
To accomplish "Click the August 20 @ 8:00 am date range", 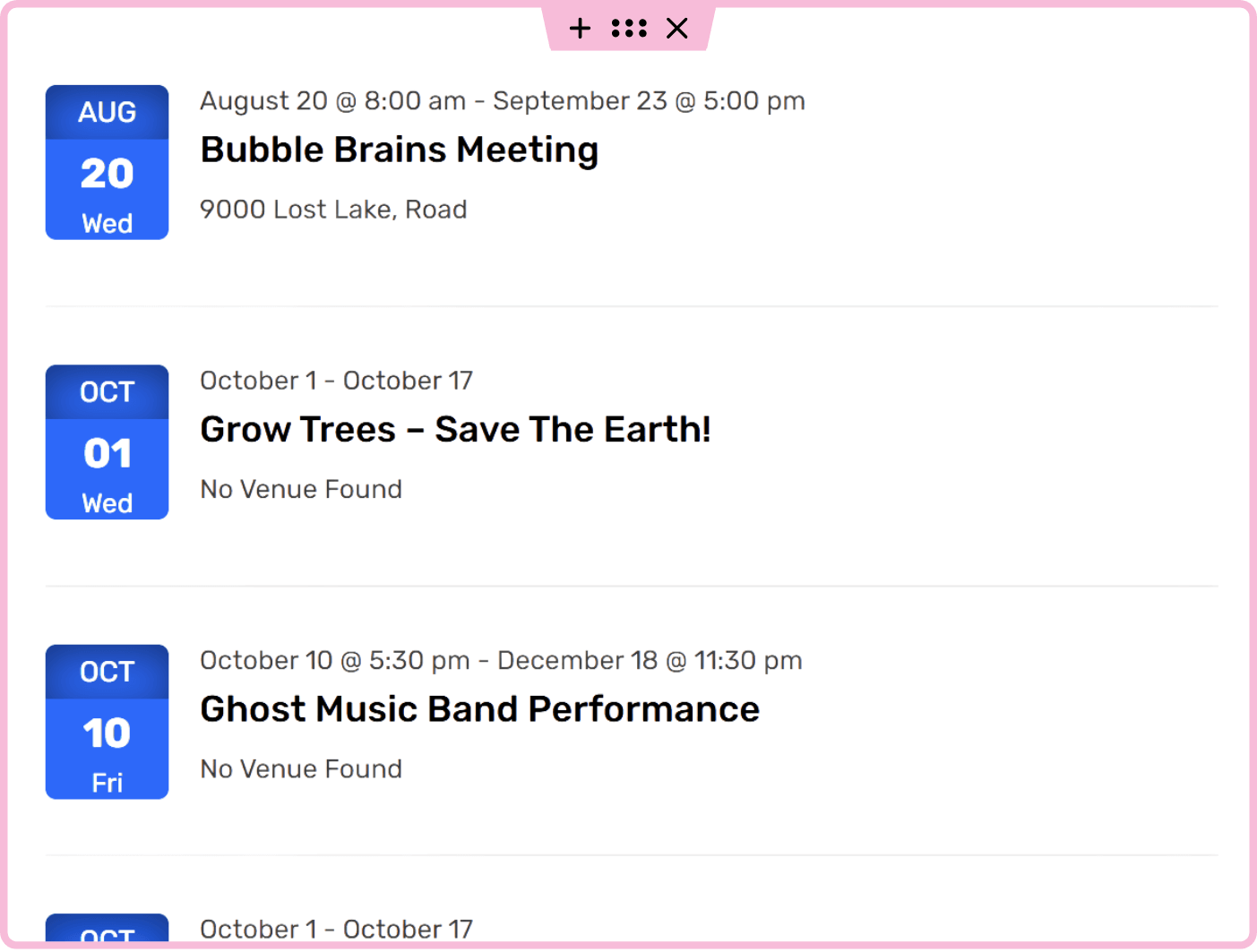I will 502,101.
